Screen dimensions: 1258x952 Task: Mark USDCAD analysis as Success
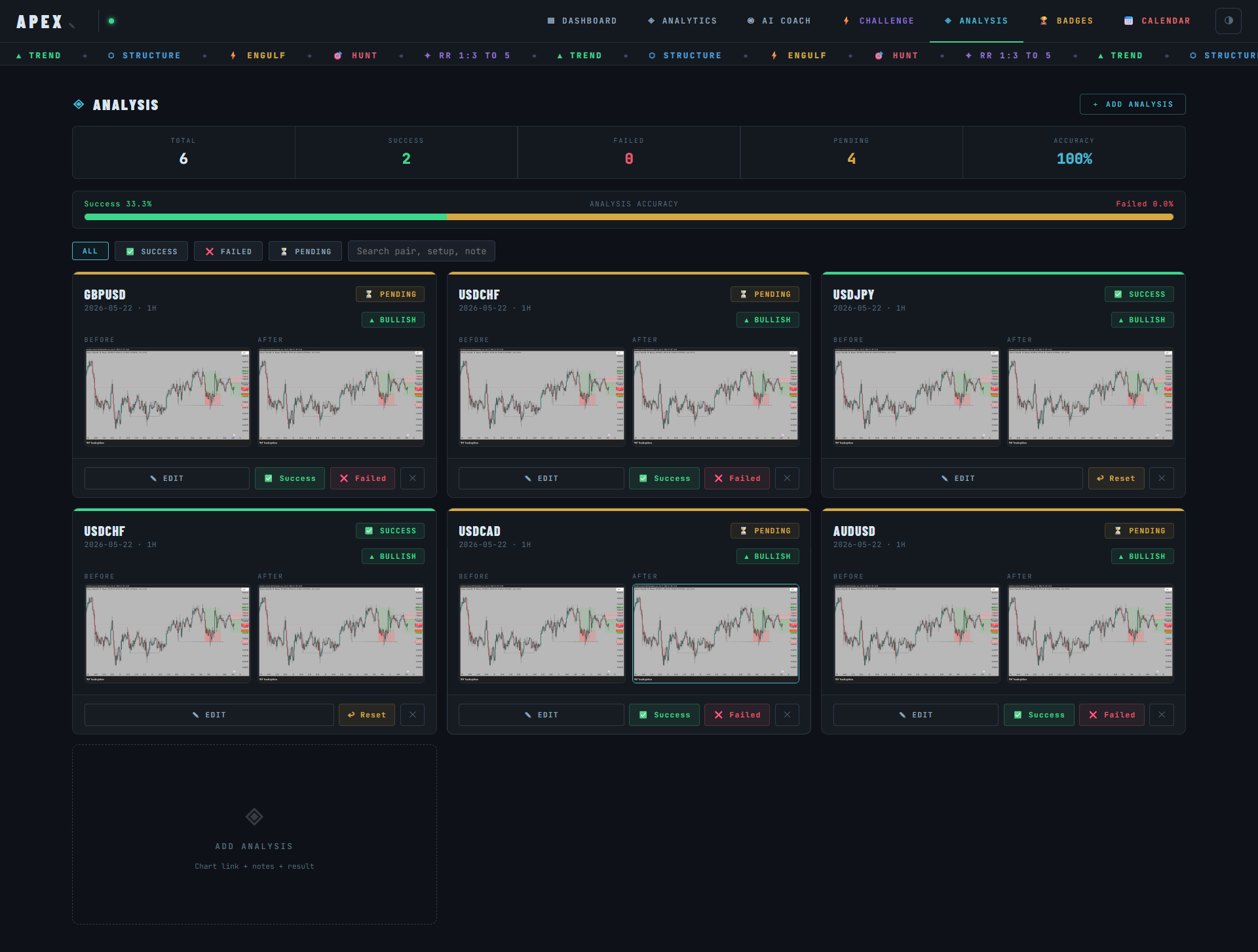tap(664, 715)
